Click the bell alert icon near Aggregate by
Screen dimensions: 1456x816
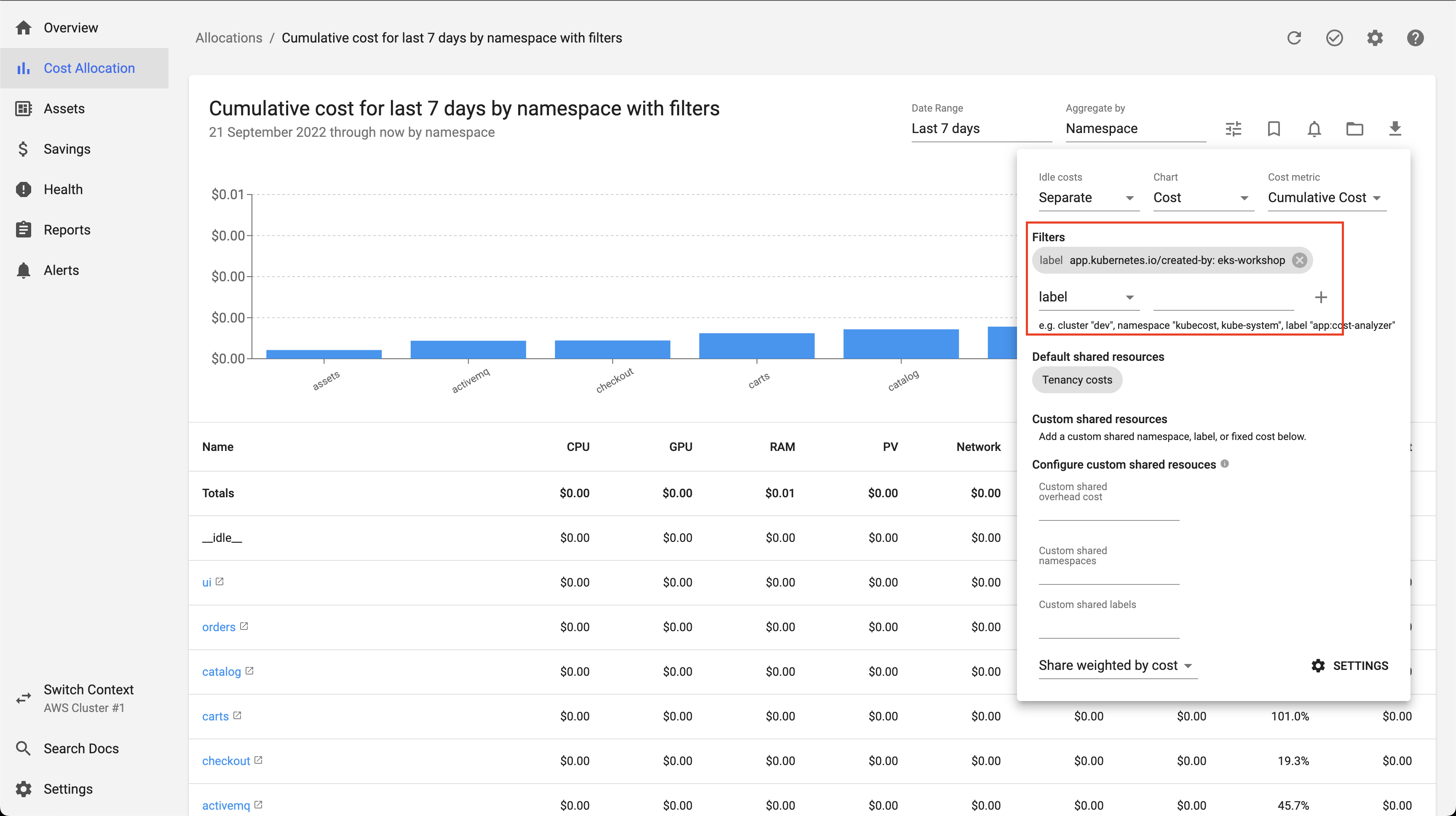(1314, 129)
